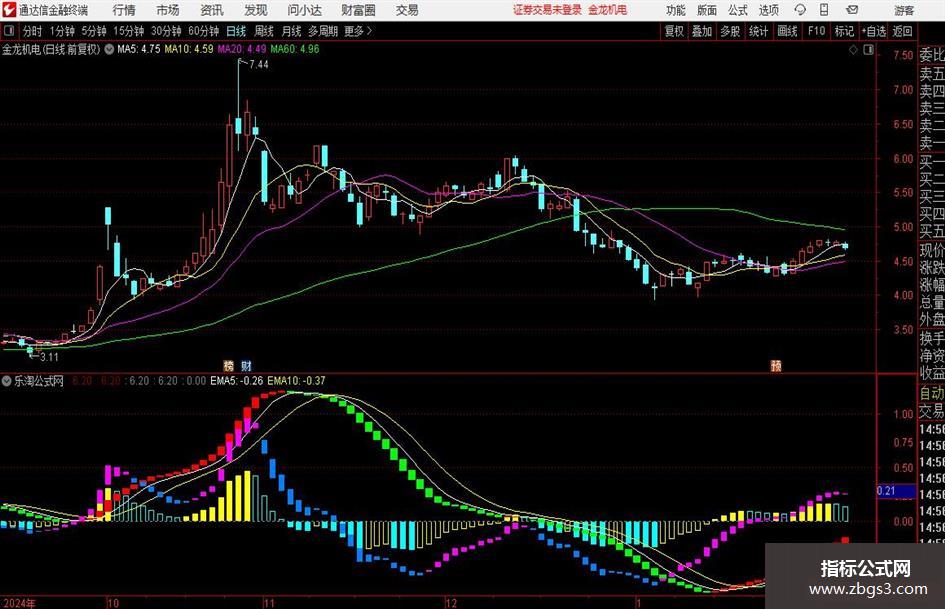Switch to 15分钟 period

pos(128,31)
